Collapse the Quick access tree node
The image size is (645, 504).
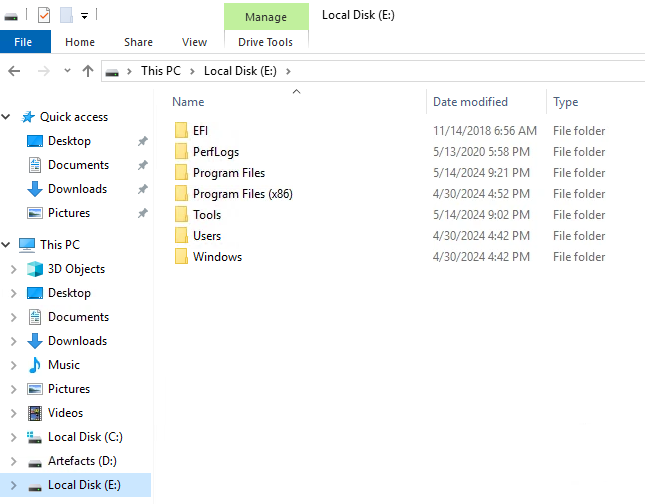(9, 117)
